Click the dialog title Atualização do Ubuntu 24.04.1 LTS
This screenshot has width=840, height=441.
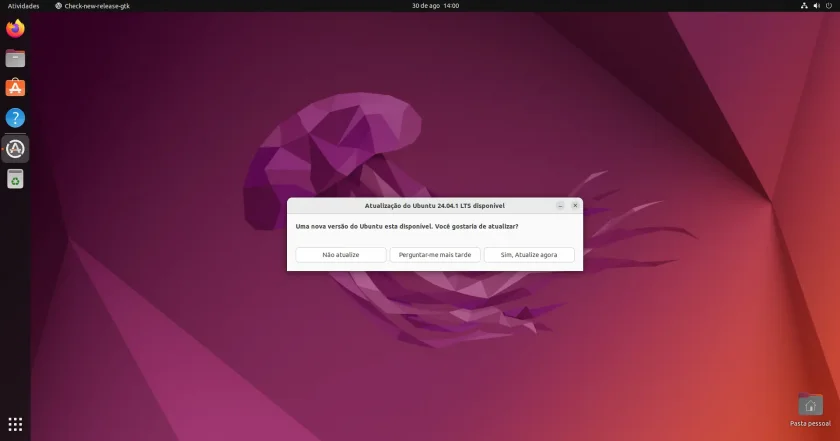(x=434, y=206)
